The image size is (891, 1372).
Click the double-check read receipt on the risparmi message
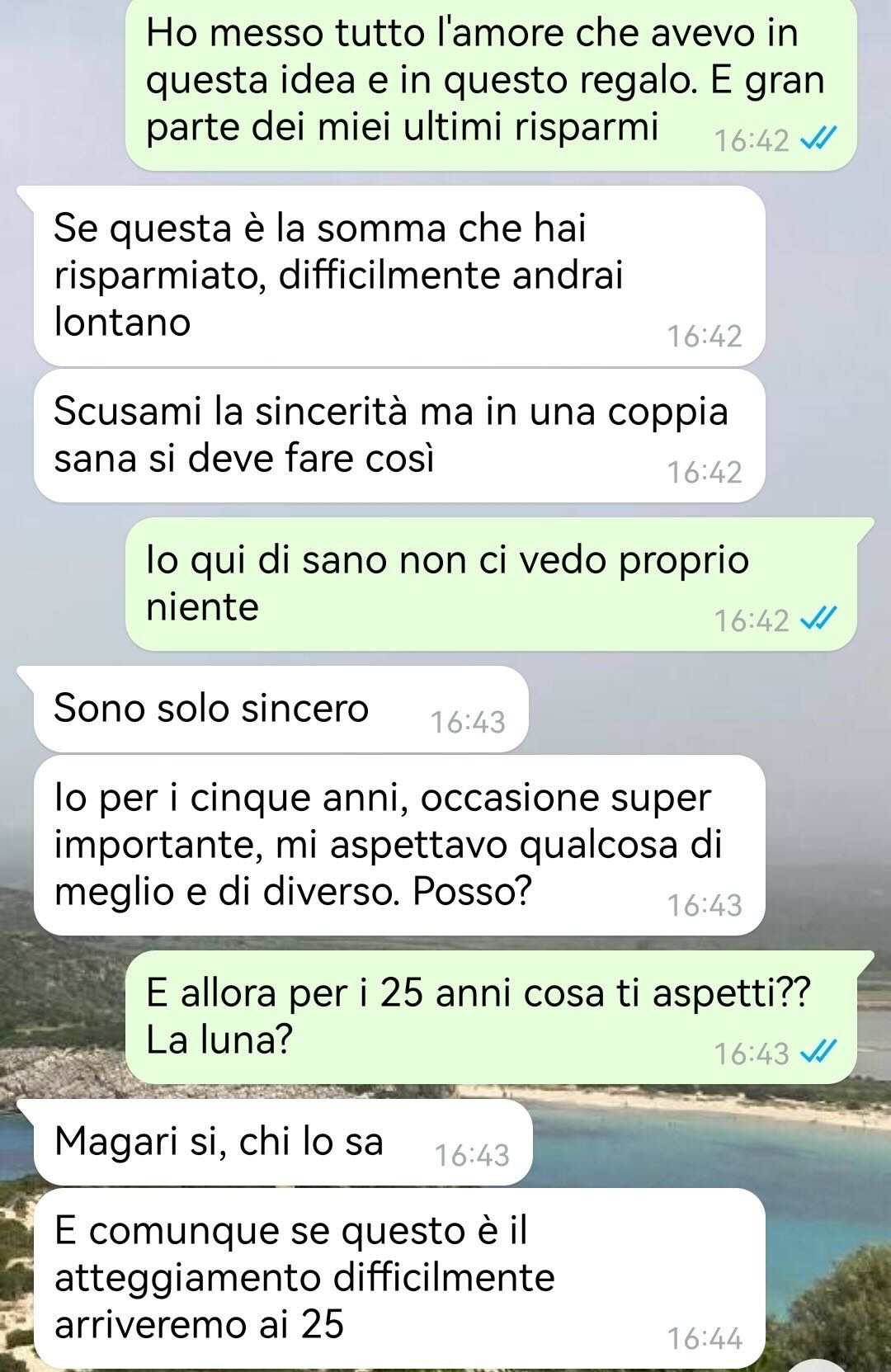pos(819,139)
